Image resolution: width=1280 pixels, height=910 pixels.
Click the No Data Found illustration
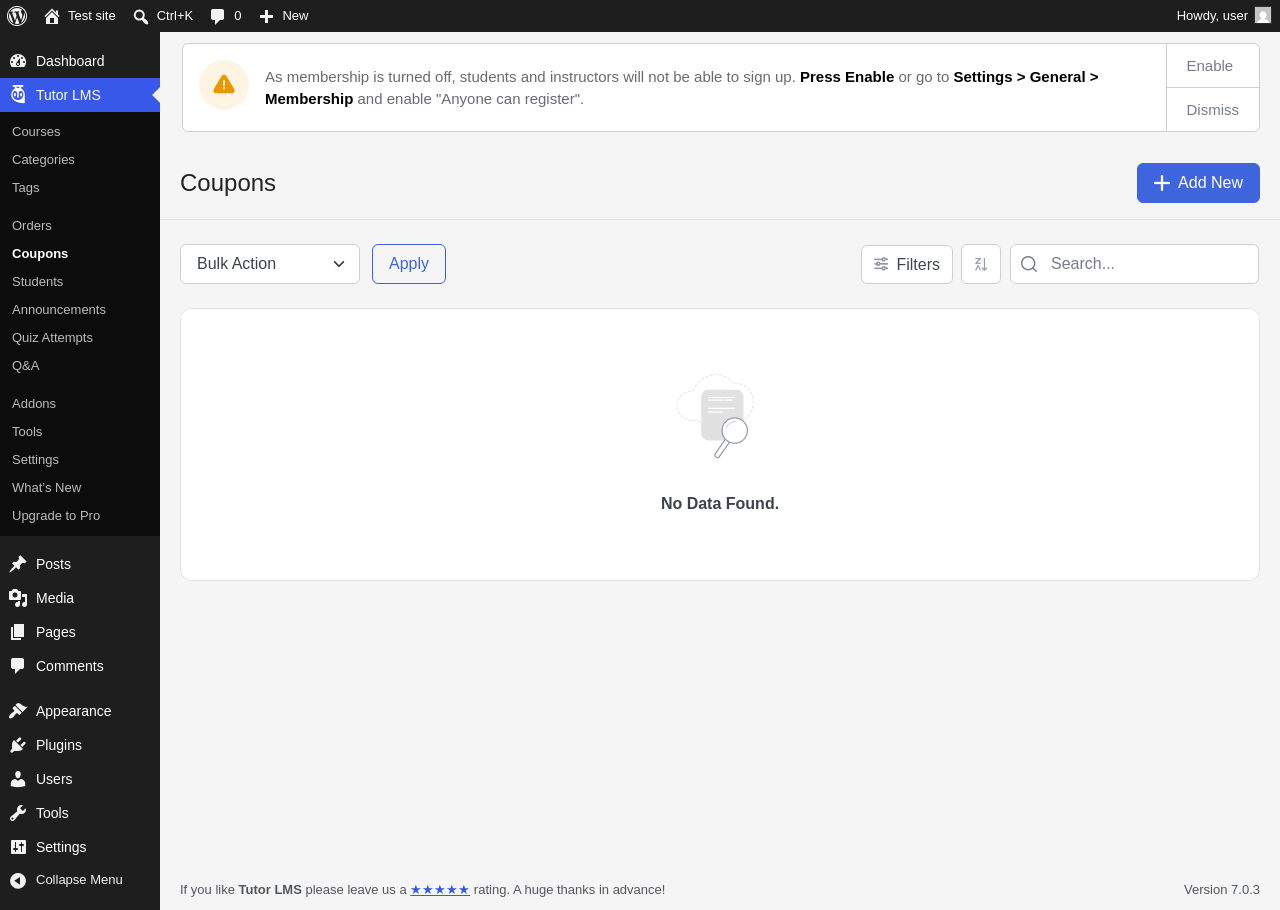(x=716, y=416)
